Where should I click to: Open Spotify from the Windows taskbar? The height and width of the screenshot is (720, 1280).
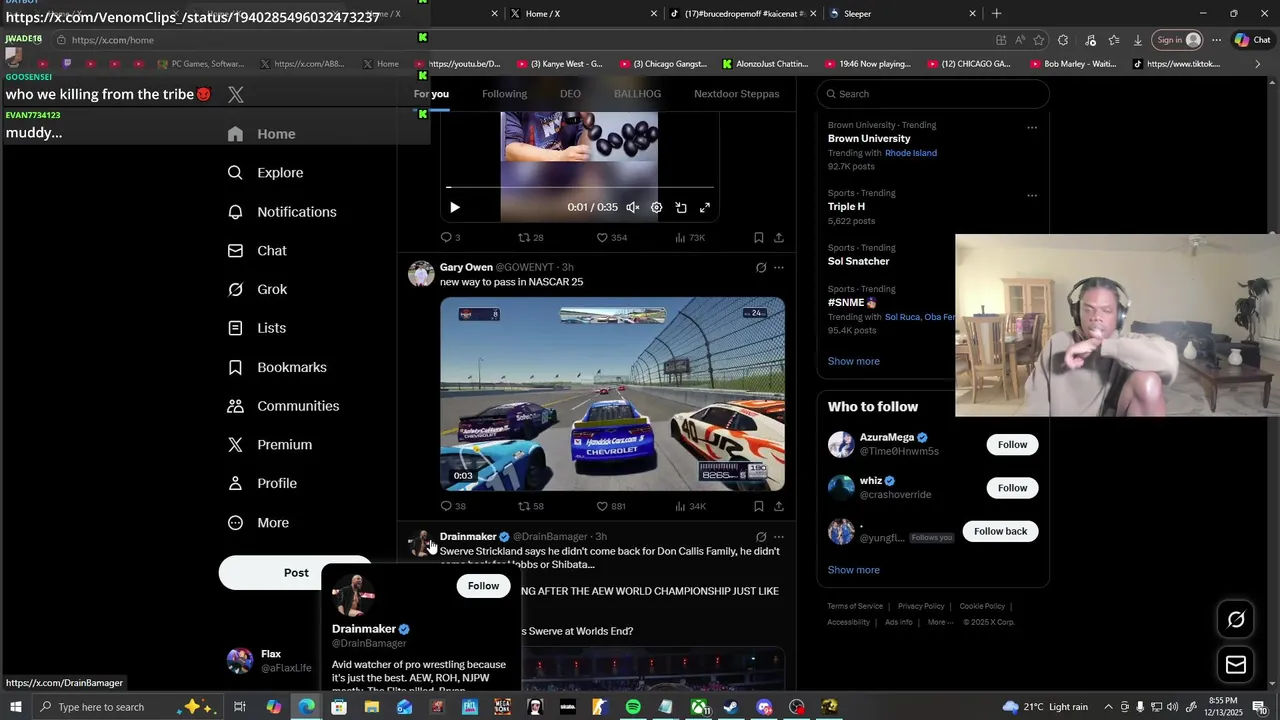[x=633, y=707]
